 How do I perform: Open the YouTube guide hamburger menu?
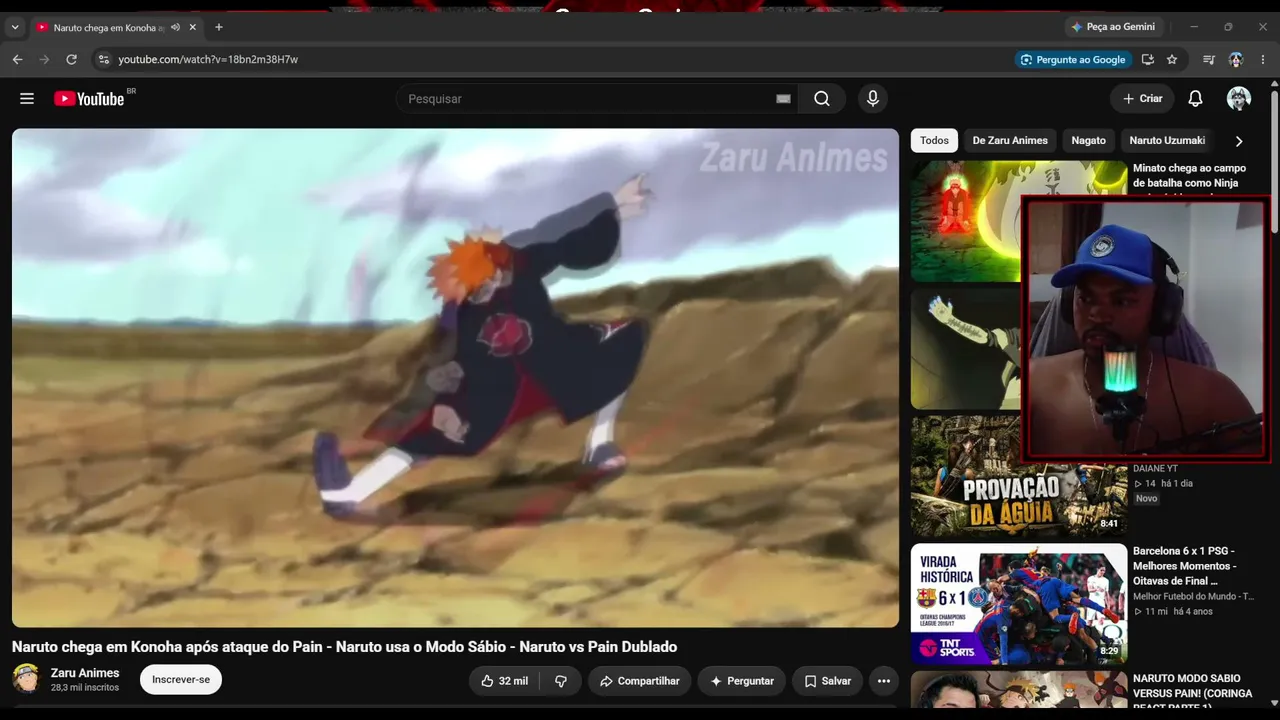click(27, 99)
